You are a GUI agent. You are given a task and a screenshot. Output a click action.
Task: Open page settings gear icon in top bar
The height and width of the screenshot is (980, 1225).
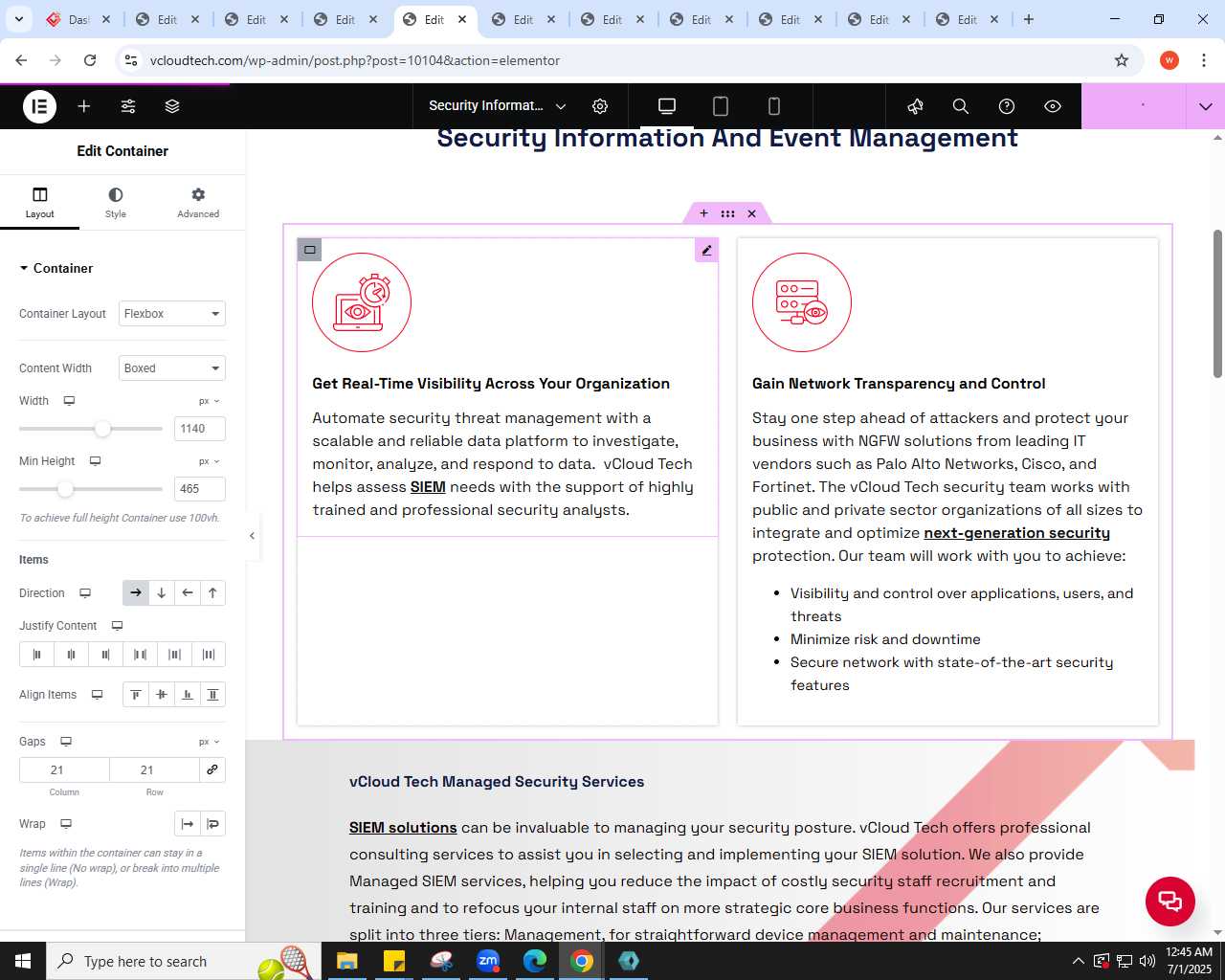pyautogui.click(x=600, y=106)
